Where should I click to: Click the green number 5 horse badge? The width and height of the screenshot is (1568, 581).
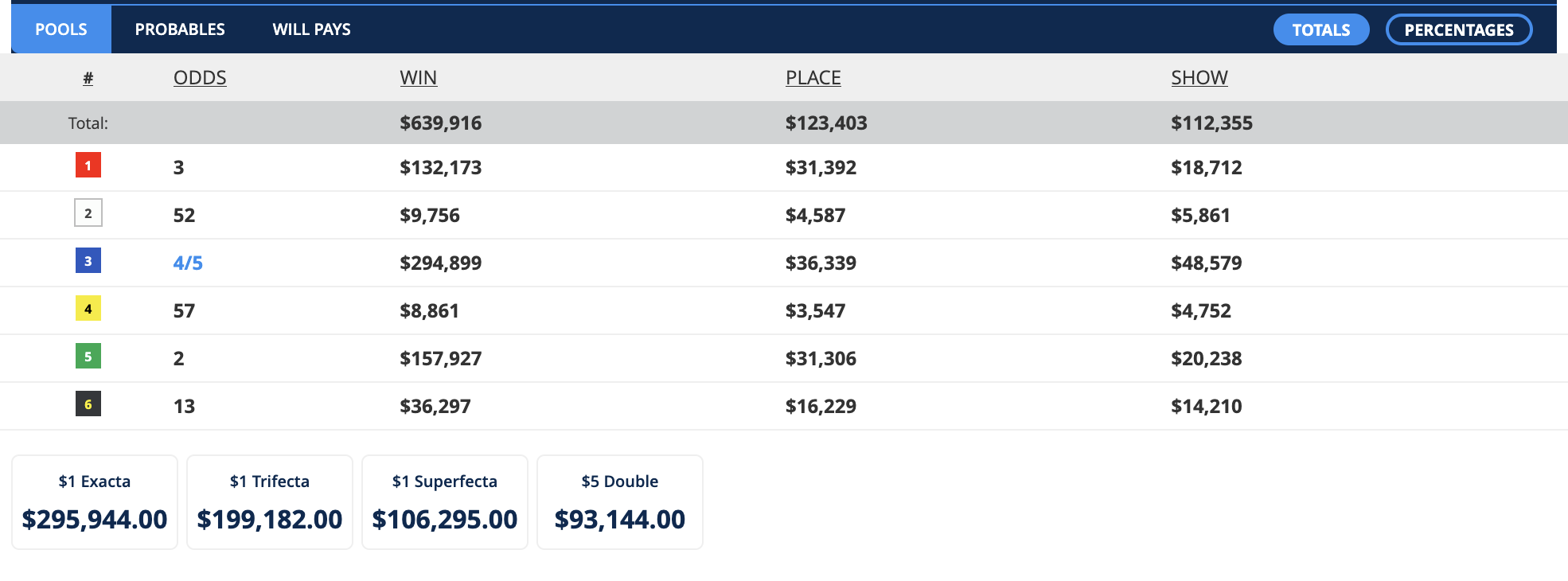88,357
